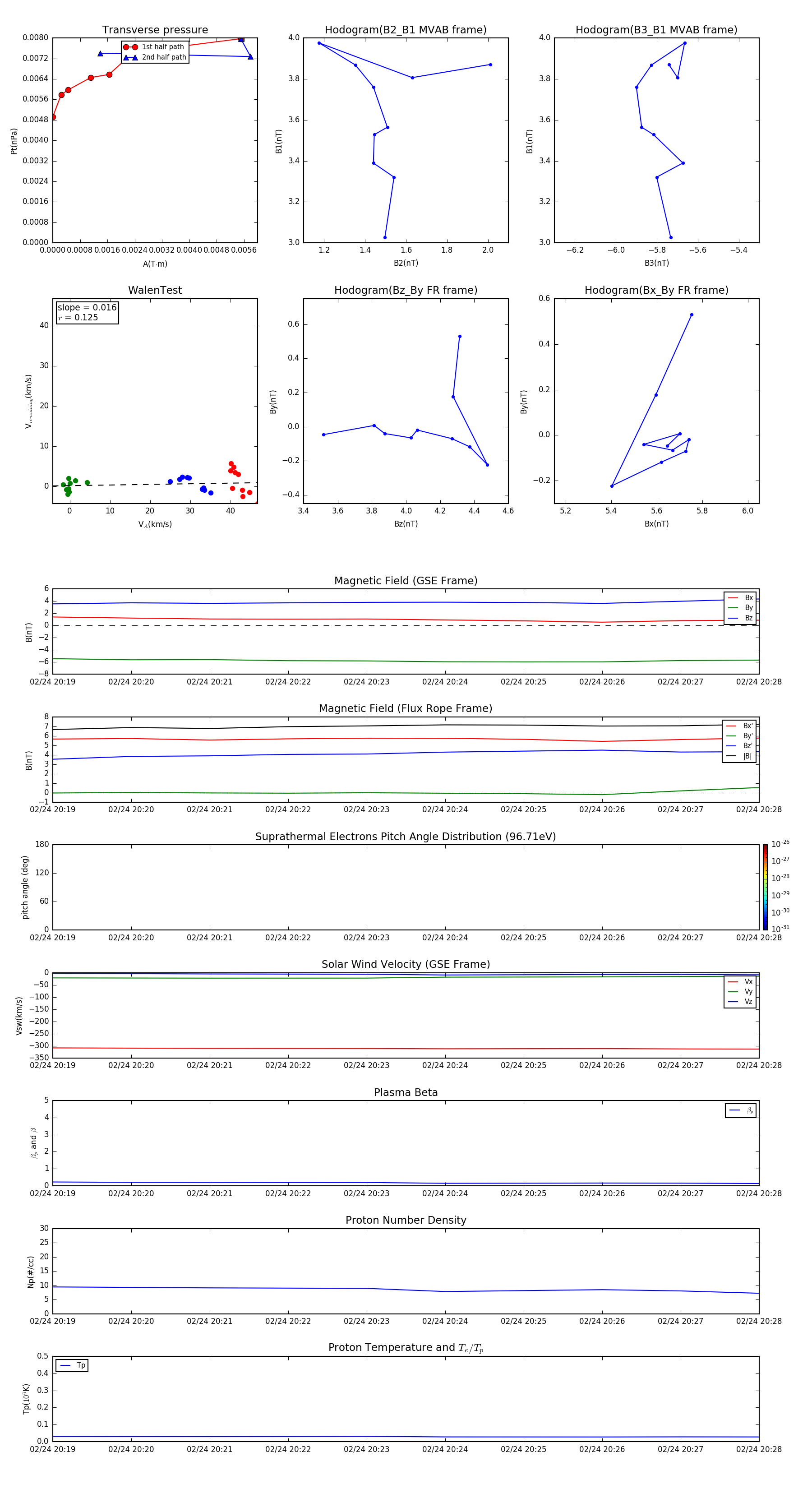Click the 'Bz' legend entry in GSE panel

click(x=740, y=619)
